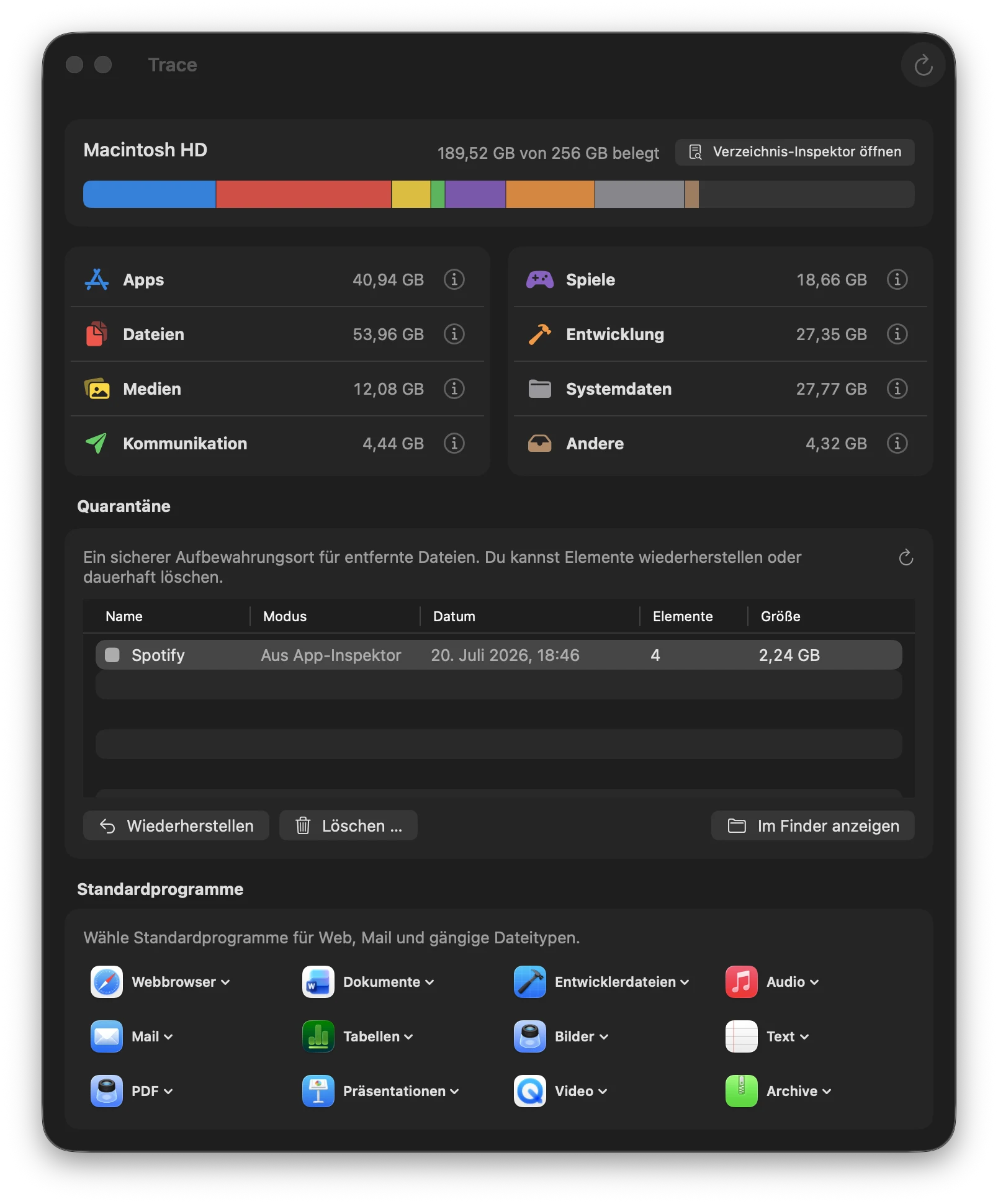Screen dimensions: 998x1204
Task: Show info for Medien storage
Action: (x=454, y=389)
